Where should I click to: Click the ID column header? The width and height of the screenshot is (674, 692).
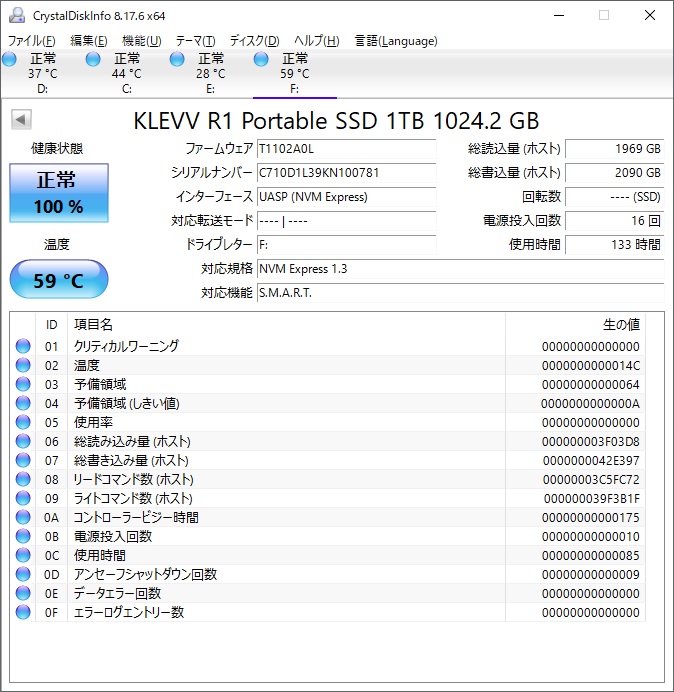[51, 325]
